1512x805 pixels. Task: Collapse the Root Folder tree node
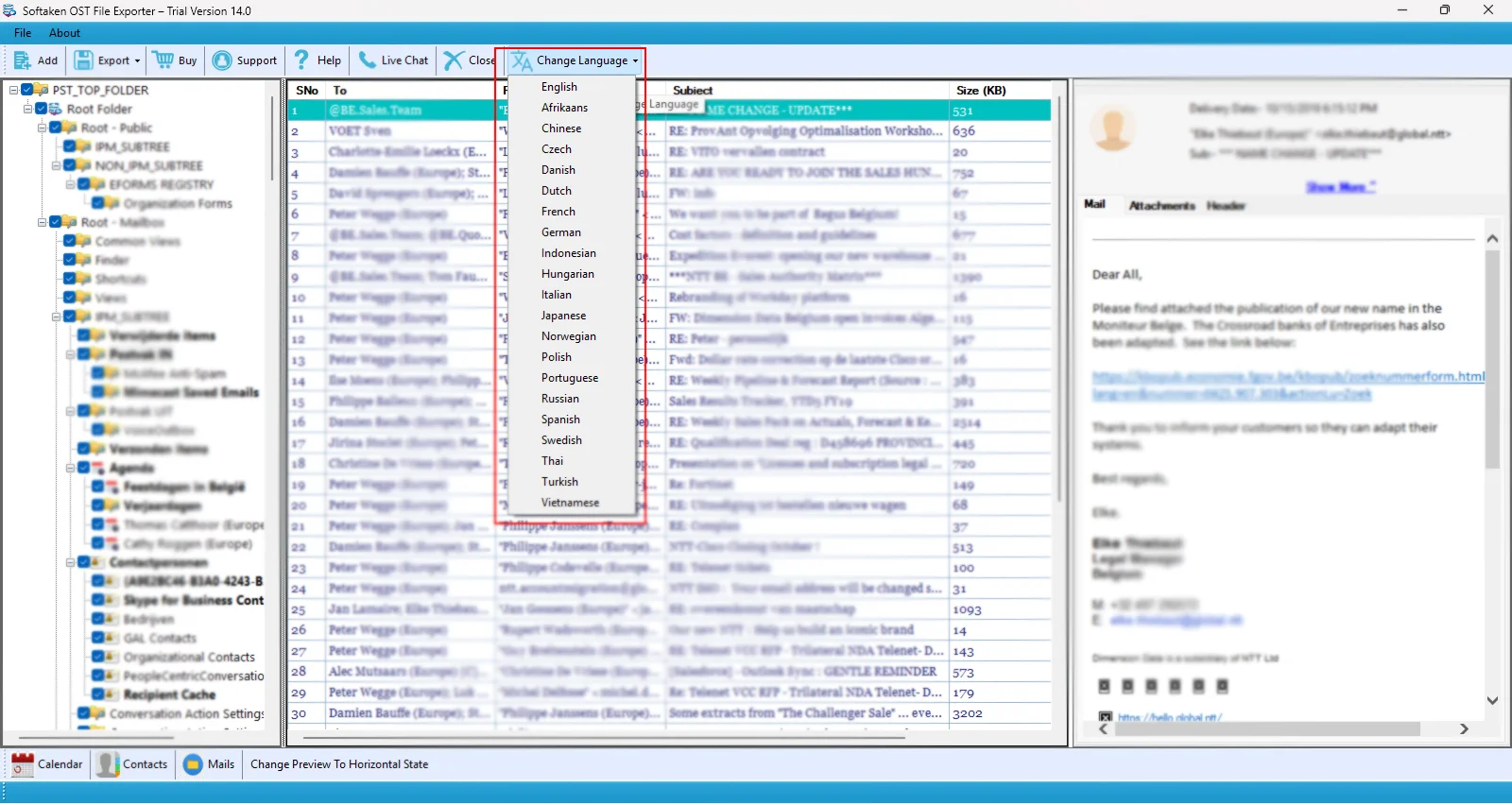point(27,109)
